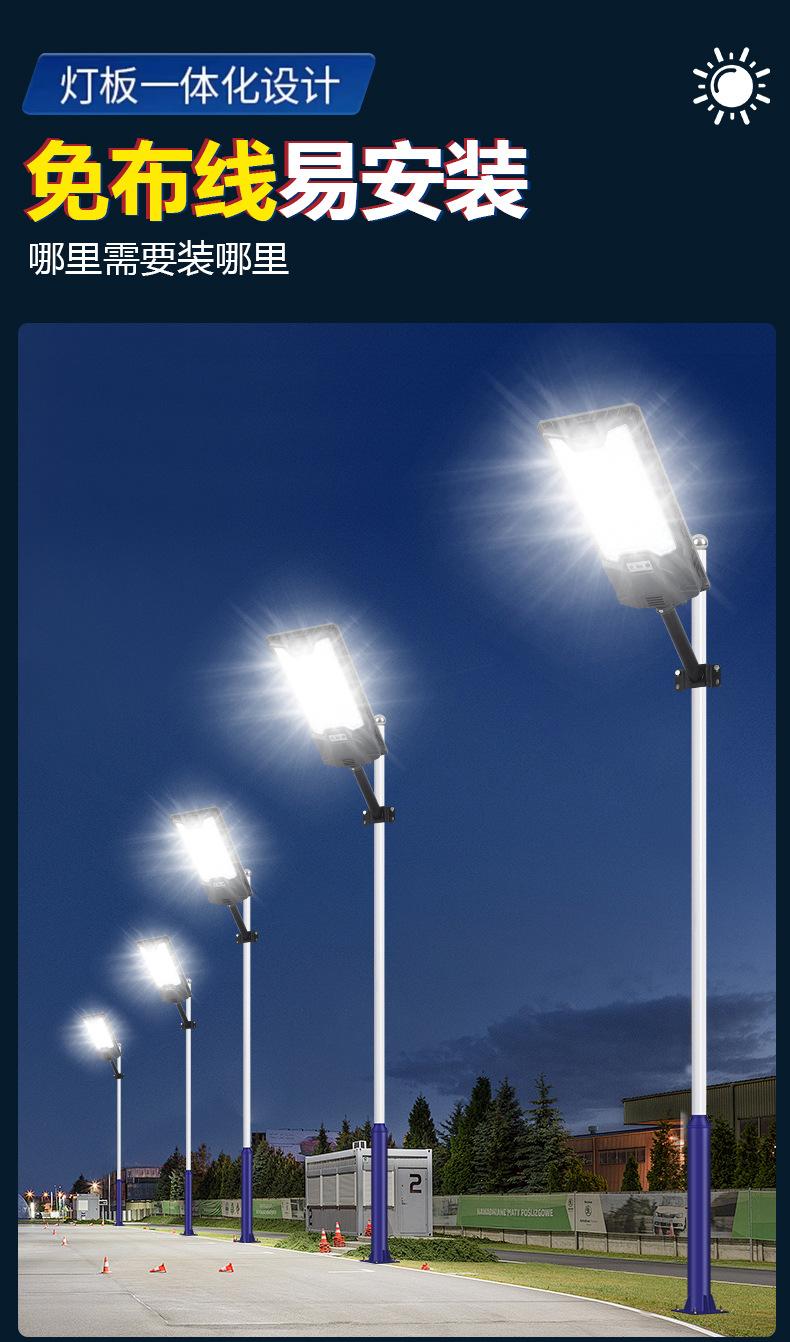Click the largest nearest street lamp head
The image size is (790, 1342).
click(623, 504)
